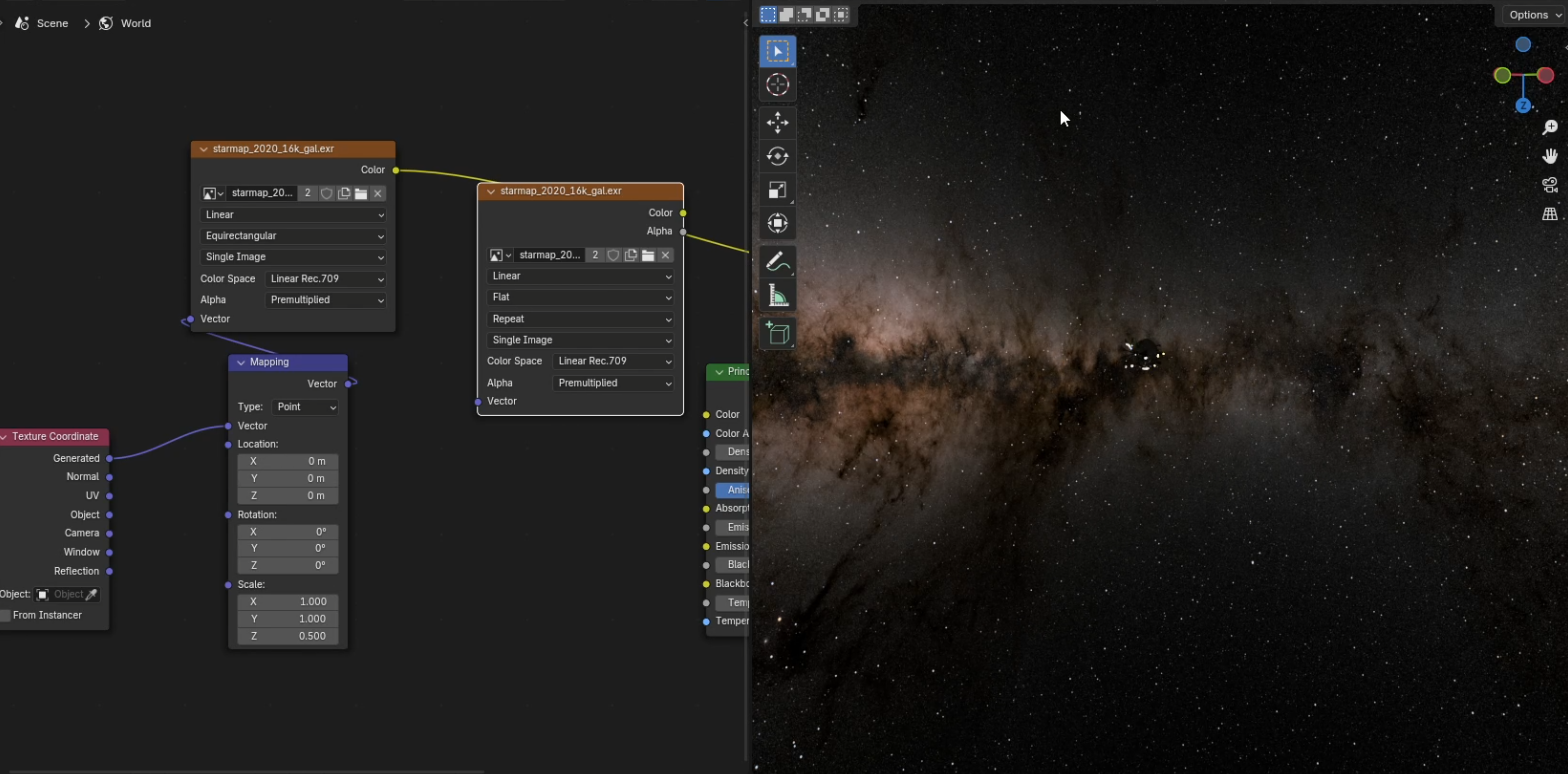Duplicate image in Equirectangular starmap node
The height and width of the screenshot is (774, 1568).
(344, 193)
